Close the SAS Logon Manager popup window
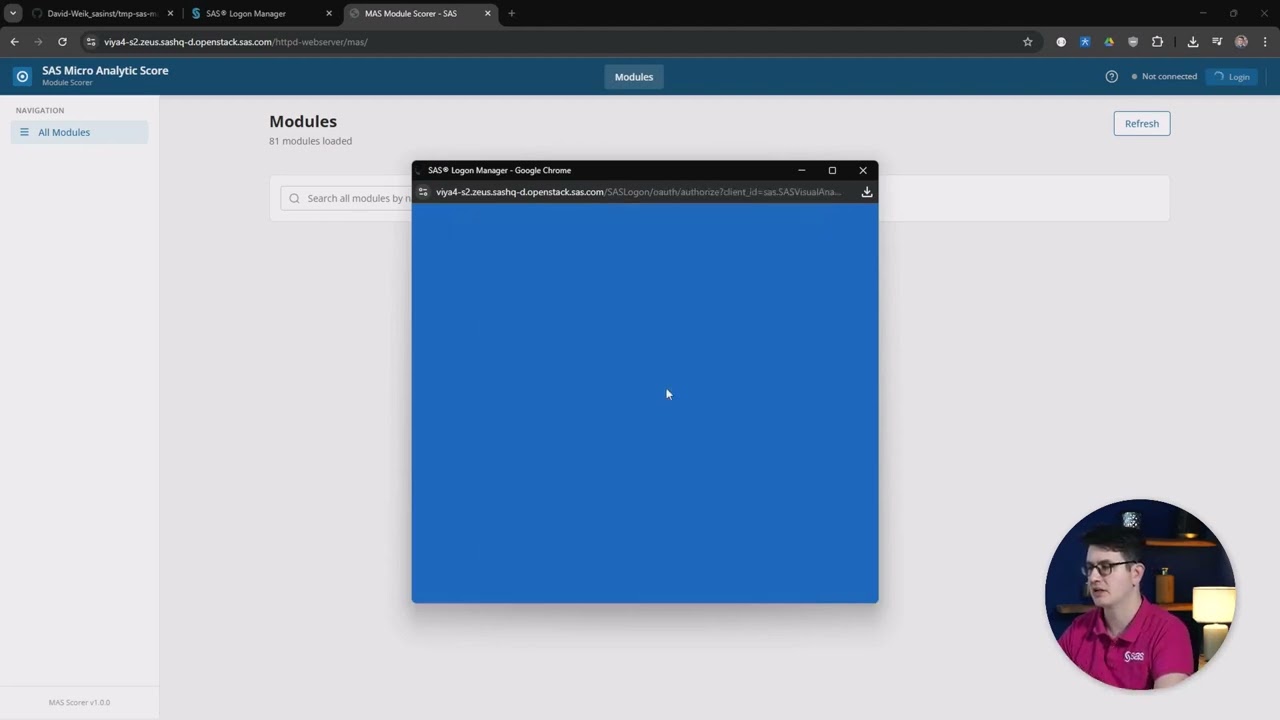The image size is (1280, 720). click(863, 170)
